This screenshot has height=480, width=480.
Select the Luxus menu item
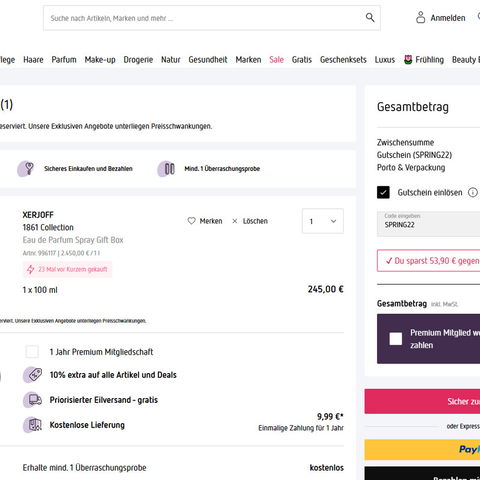tap(385, 60)
